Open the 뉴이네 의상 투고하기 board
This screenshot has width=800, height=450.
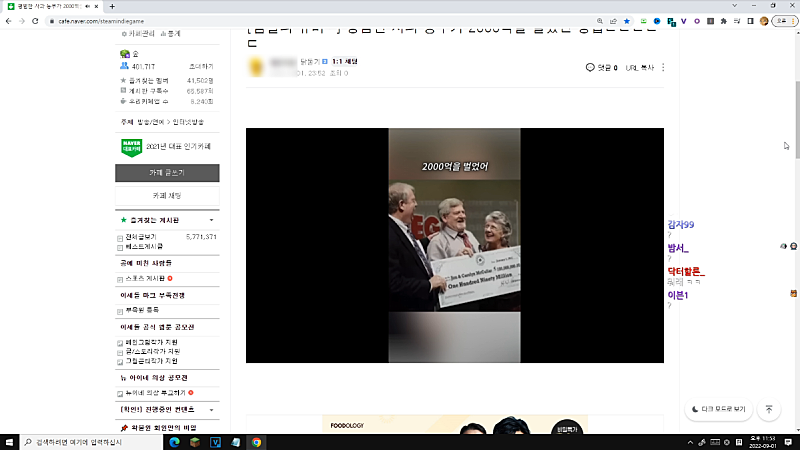(153, 393)
